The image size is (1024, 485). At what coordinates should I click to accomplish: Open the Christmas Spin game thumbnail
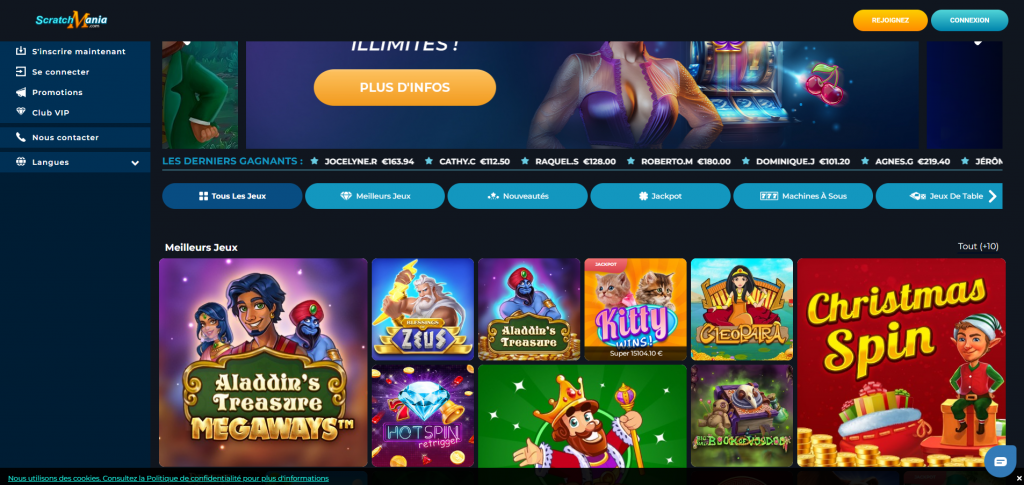click(901, 362)
